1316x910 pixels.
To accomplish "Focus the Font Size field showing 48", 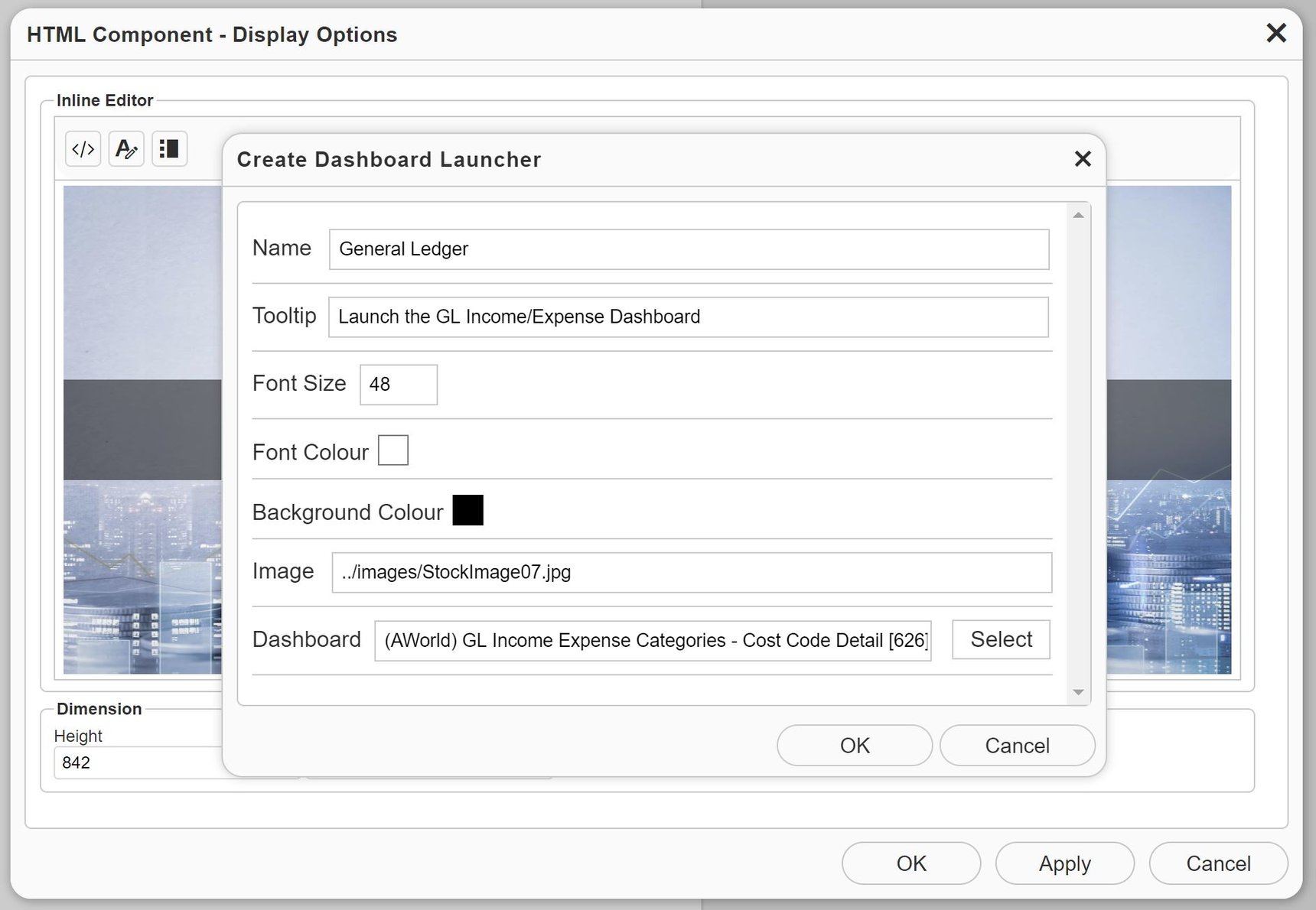I will pyautogui.click(x=399, y=385).
